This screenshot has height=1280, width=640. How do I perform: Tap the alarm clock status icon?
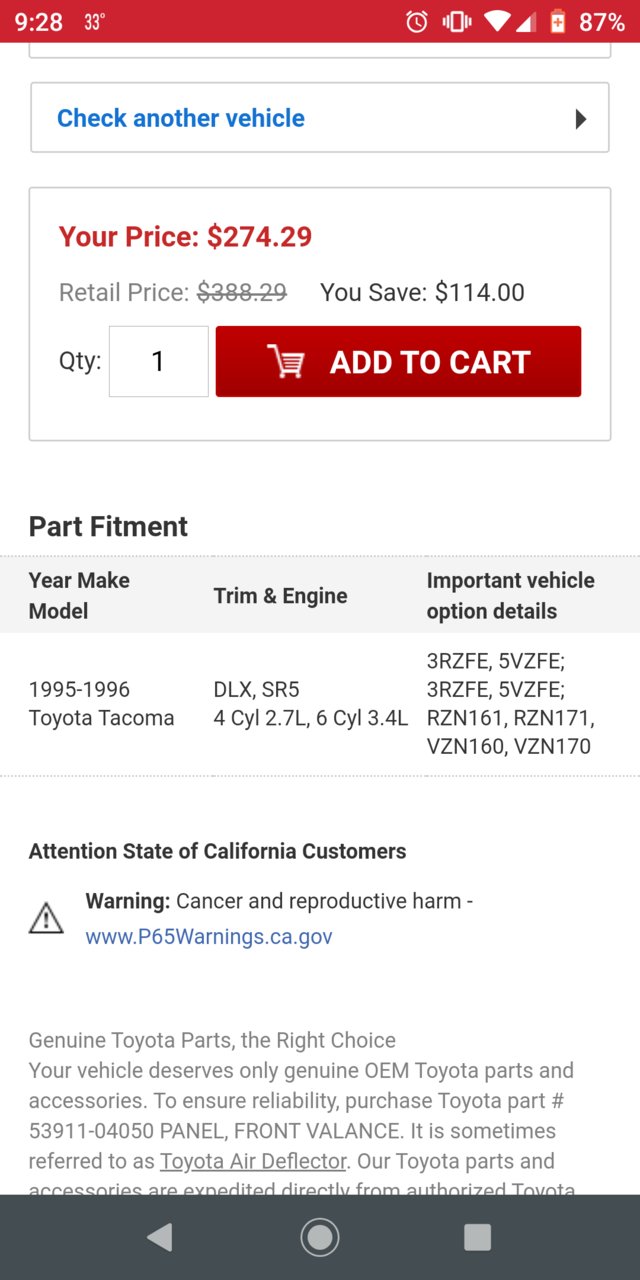[x=417, y=21]
